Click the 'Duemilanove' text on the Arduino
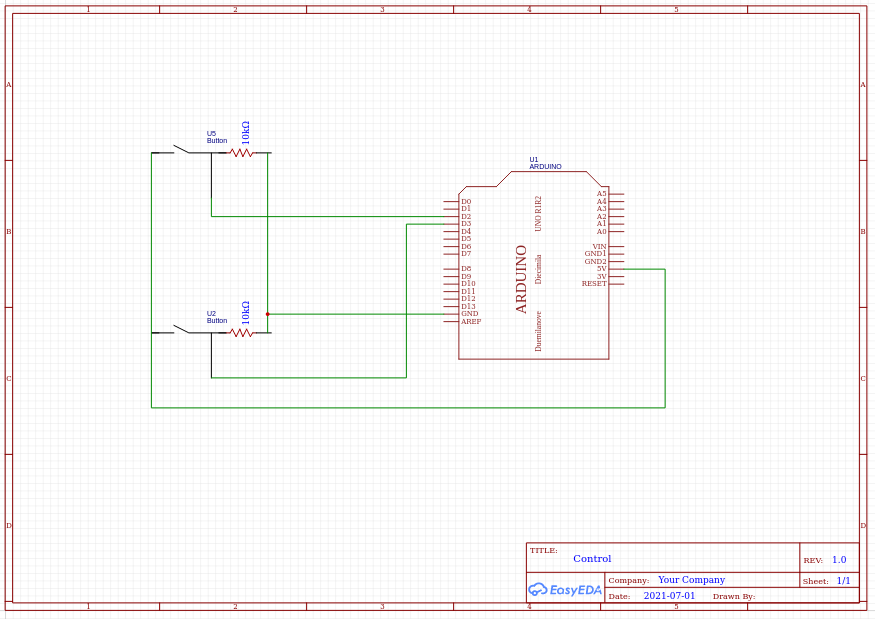Viewport: 875px width, 619px height. (x=538, y=331)
